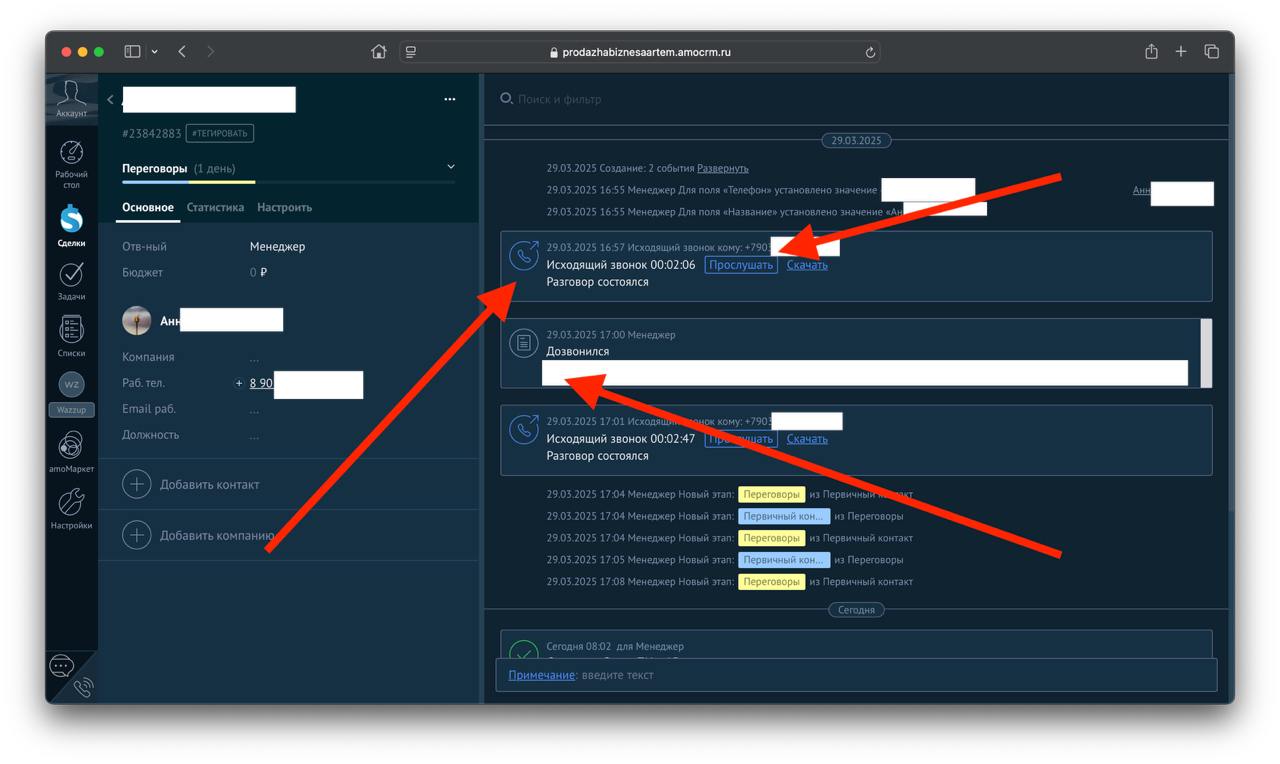The width and height of the screenshot is (1280, 764).
Task: Click the deal number #23842883
Action: point(152,133)
